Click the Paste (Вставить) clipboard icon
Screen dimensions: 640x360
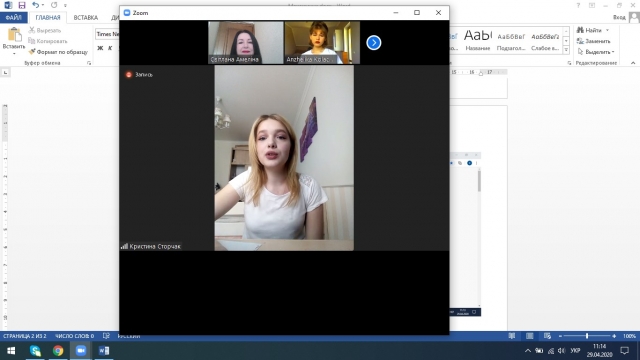click(14, 35)
